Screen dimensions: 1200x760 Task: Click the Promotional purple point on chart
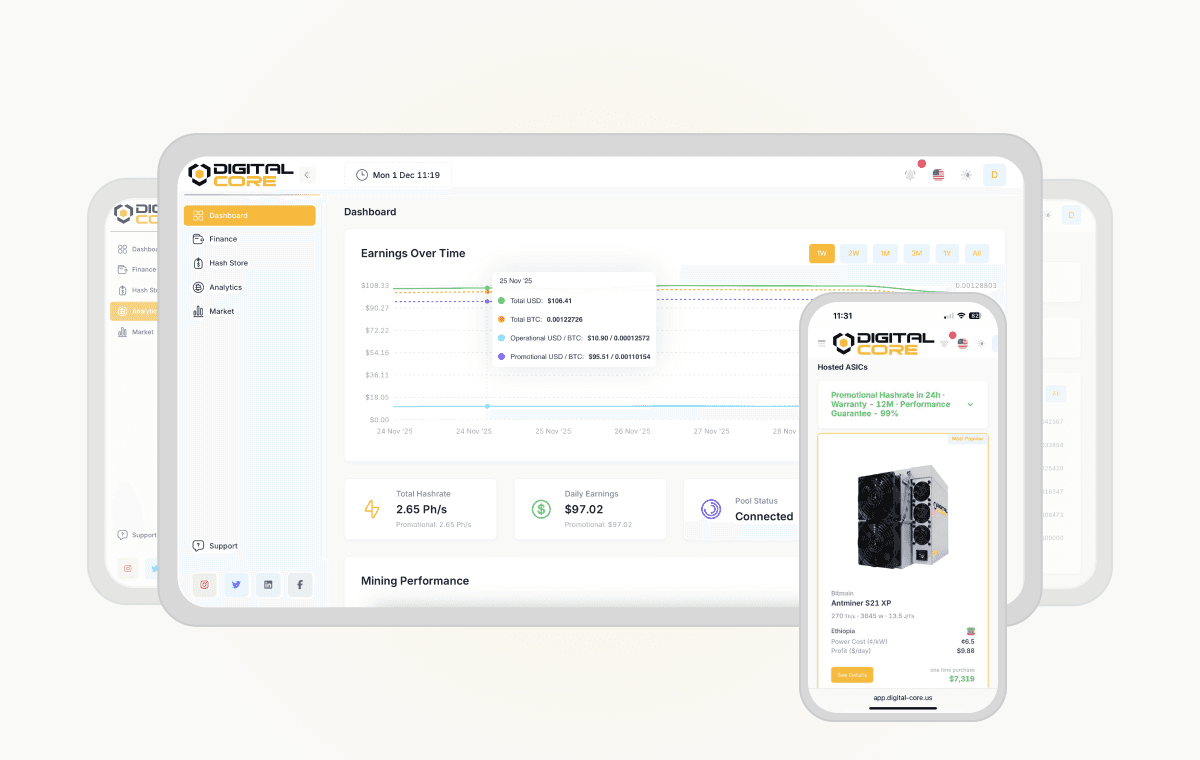point(487,301)
